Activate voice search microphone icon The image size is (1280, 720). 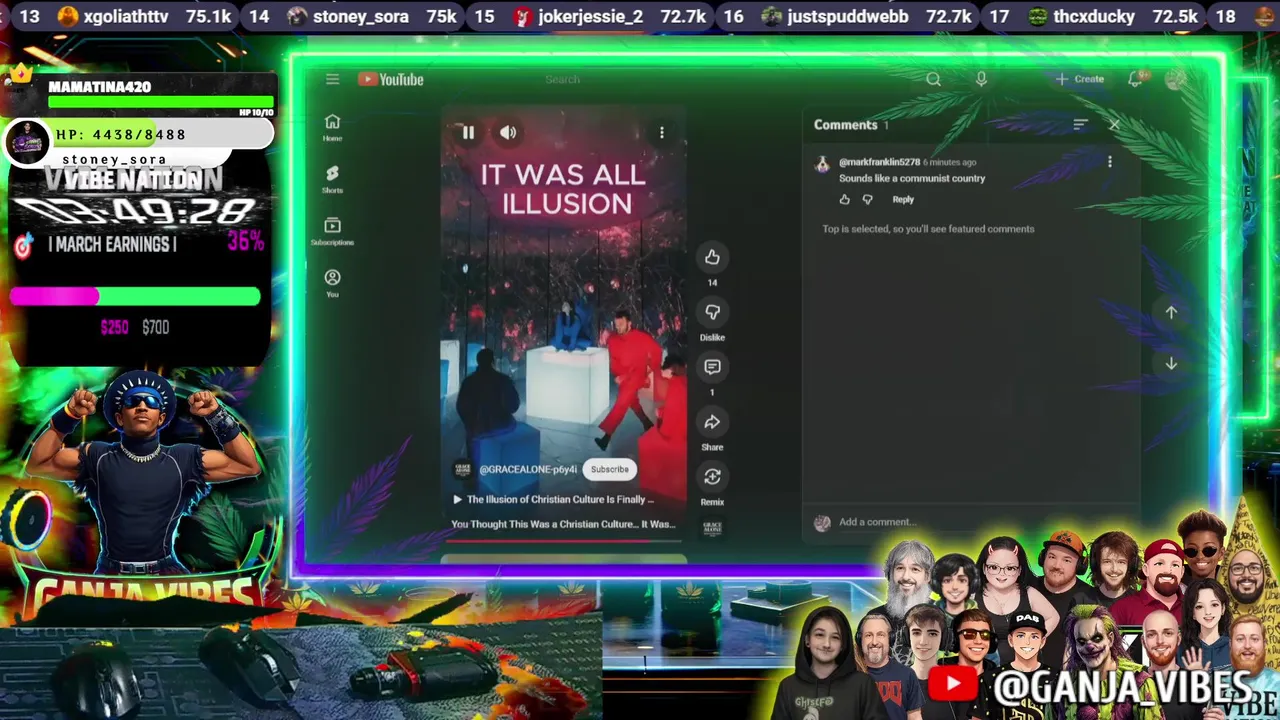(x=981, y=79)
